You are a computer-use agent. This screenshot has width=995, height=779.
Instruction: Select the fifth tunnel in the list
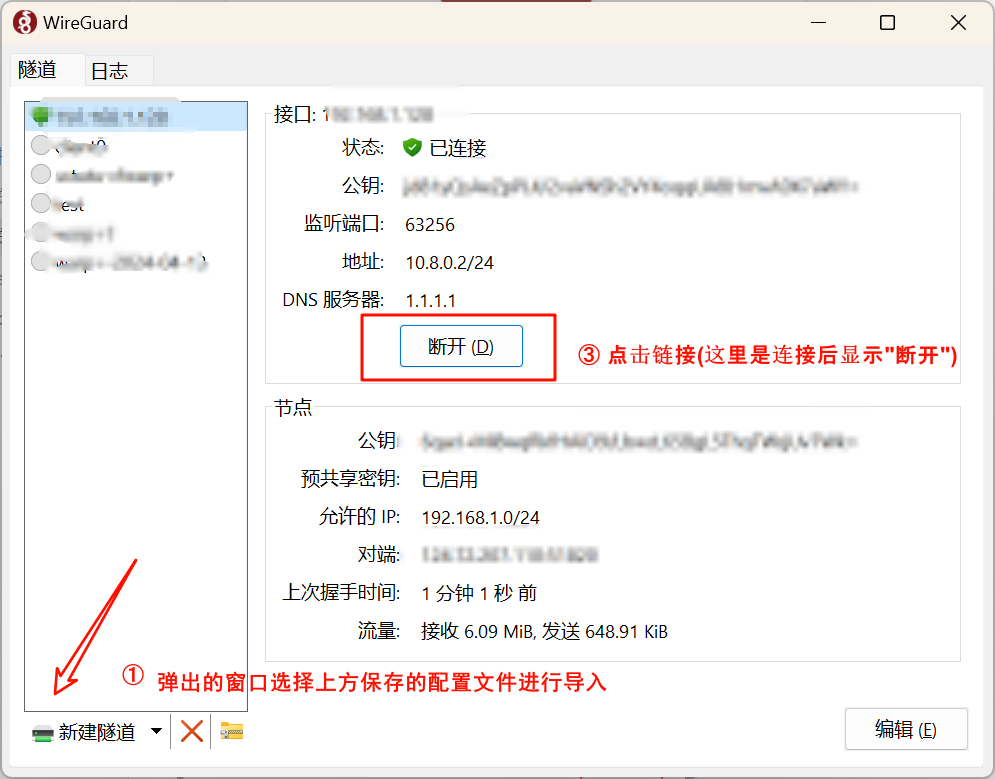136,233
